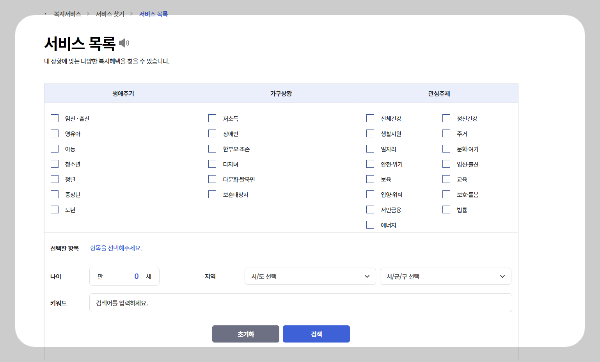This screenshot has width=600, height=362.
Task: Tick the 장애인 checkbox
Action: coord(212,134)
